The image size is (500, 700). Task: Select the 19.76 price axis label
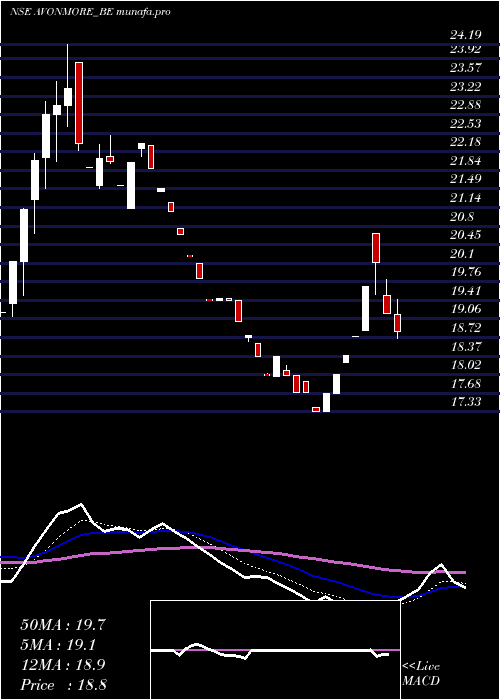(465, 272)
